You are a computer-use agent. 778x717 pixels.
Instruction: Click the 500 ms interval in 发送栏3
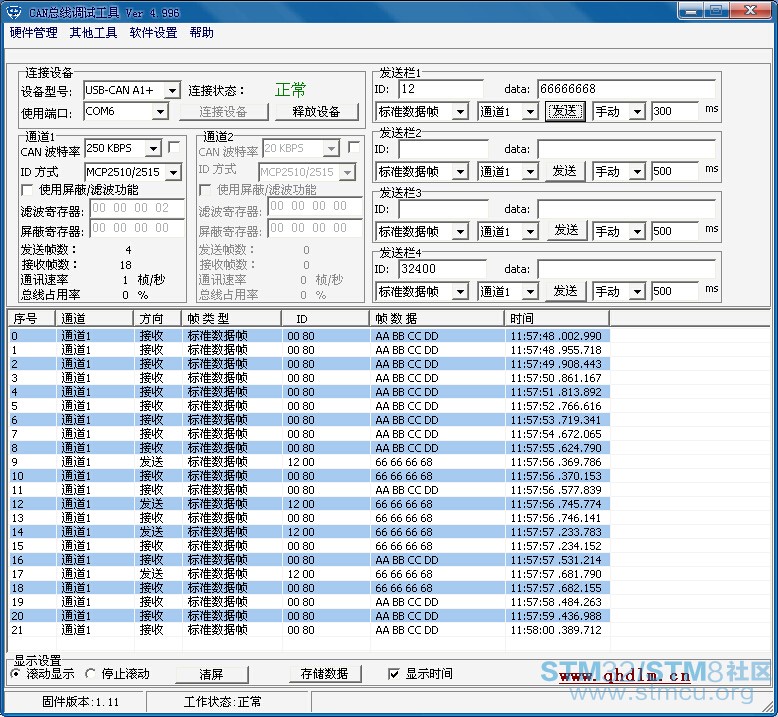click(675, 232)
